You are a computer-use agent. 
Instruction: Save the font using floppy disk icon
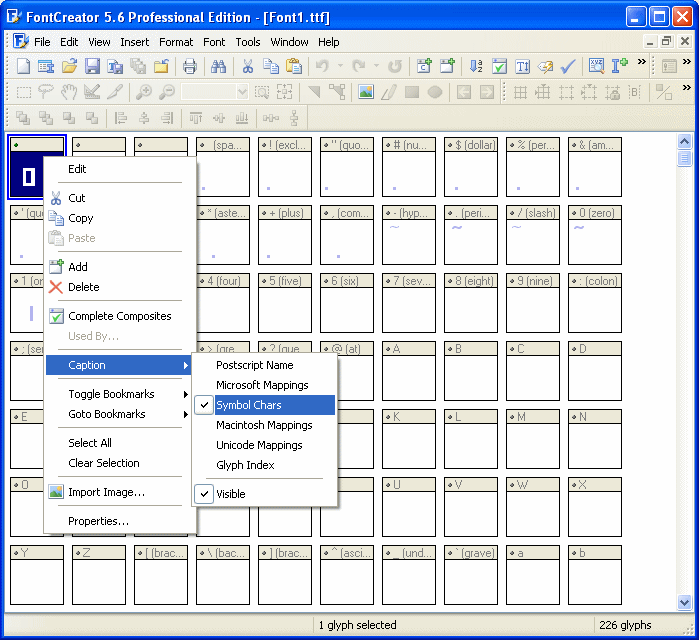92,66
